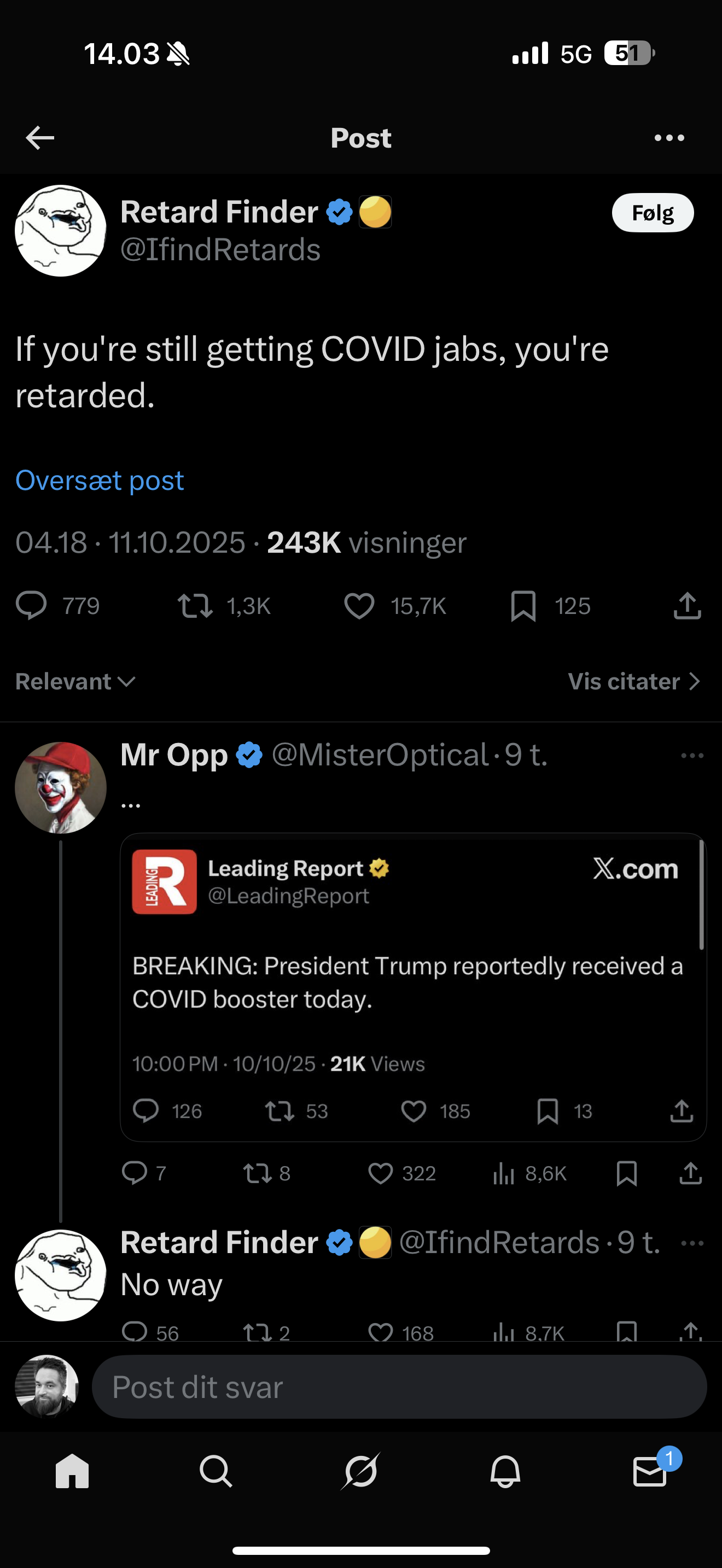722x1568 pixels.
Task: Open the embedded Leading Report screenshot
Action: 413,987
